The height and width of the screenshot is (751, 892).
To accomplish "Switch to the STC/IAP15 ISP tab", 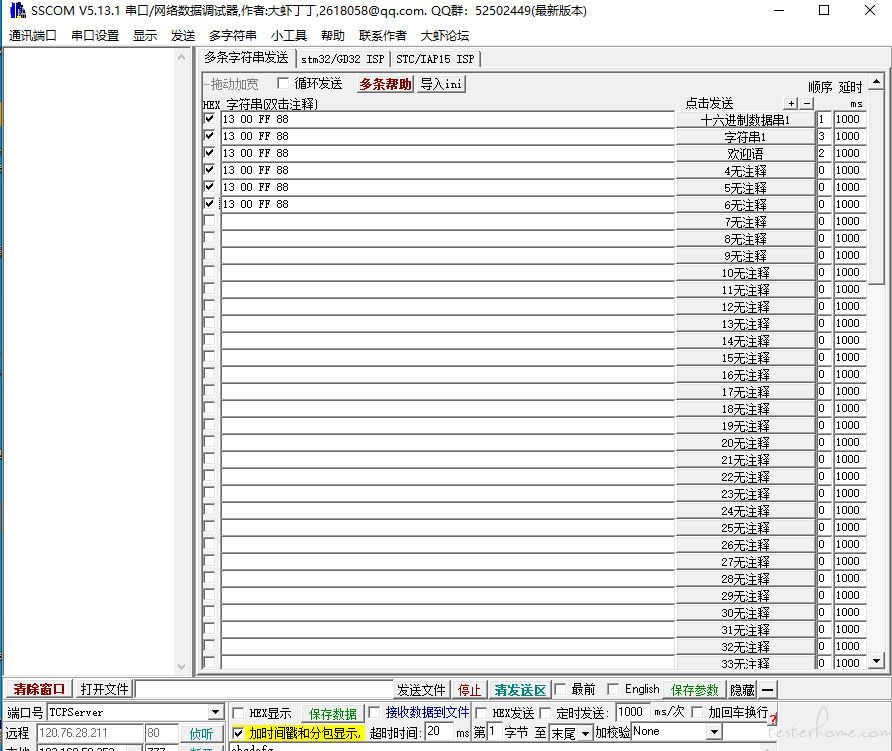I will [435, 59].
